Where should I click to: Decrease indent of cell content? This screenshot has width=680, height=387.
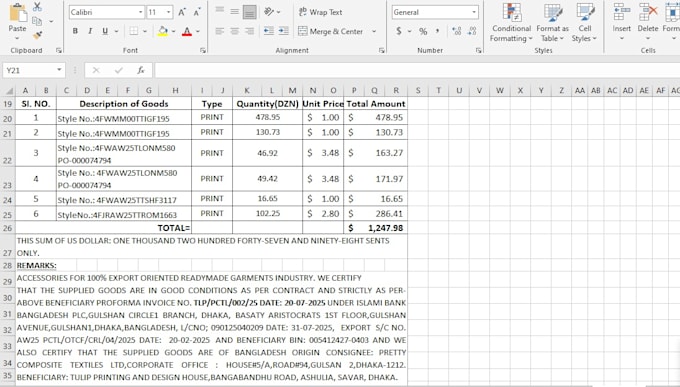click(x=269, y=31)
